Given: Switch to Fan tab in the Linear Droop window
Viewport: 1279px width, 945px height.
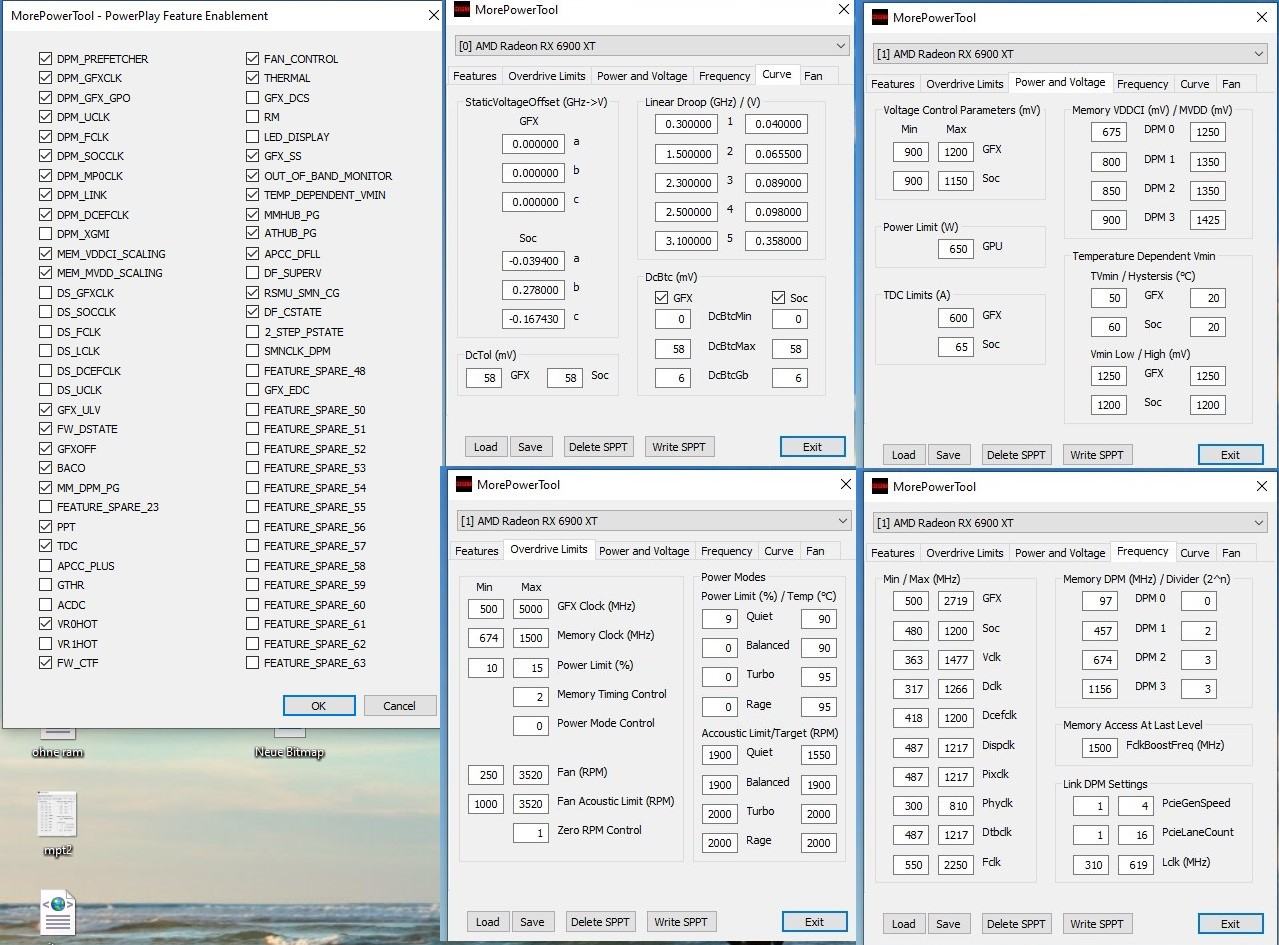Looking at the screenshot, I should click(813, 76).
